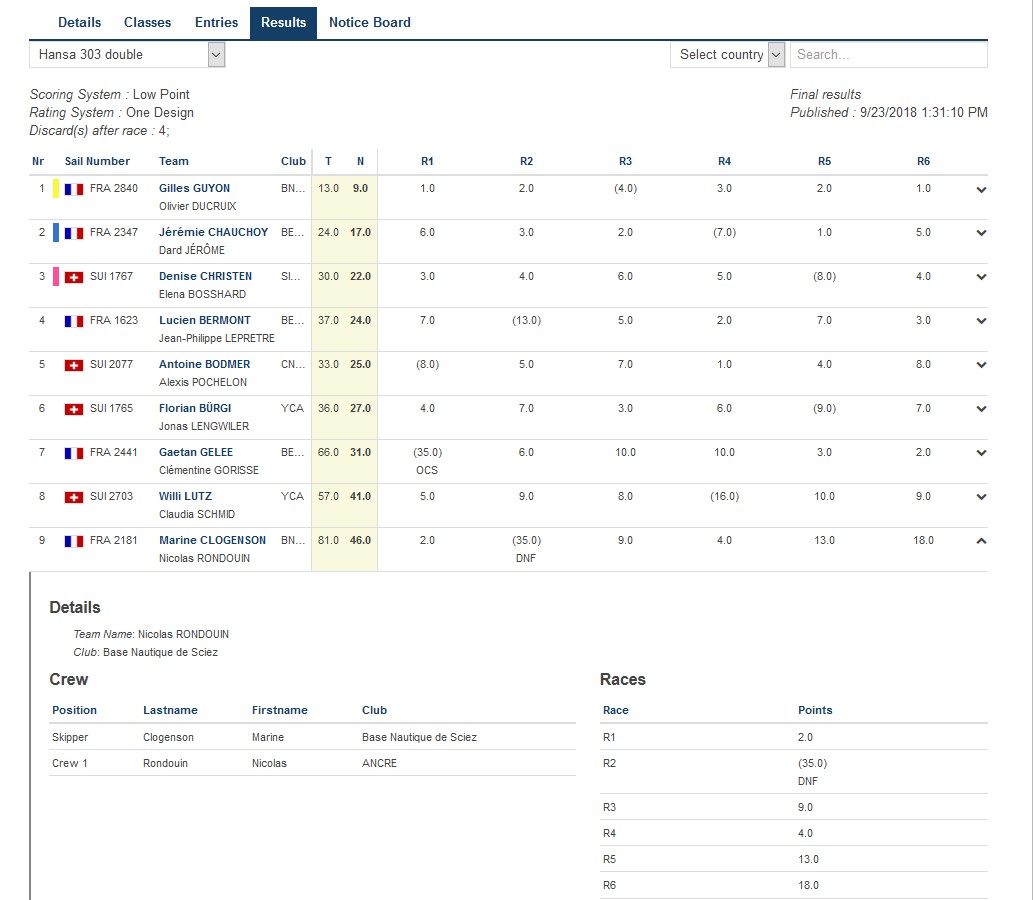The image size is (1033, 900).
Task: Expand details for Gilles GUYON row
Action: click(x=981, y=190)
